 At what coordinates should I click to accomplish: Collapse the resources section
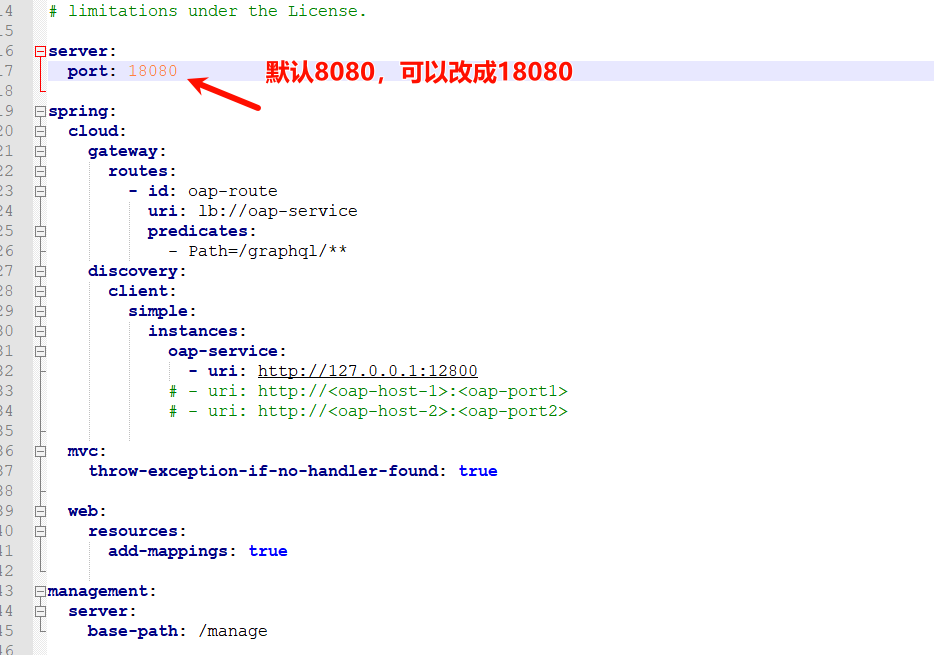click(40, 531)
